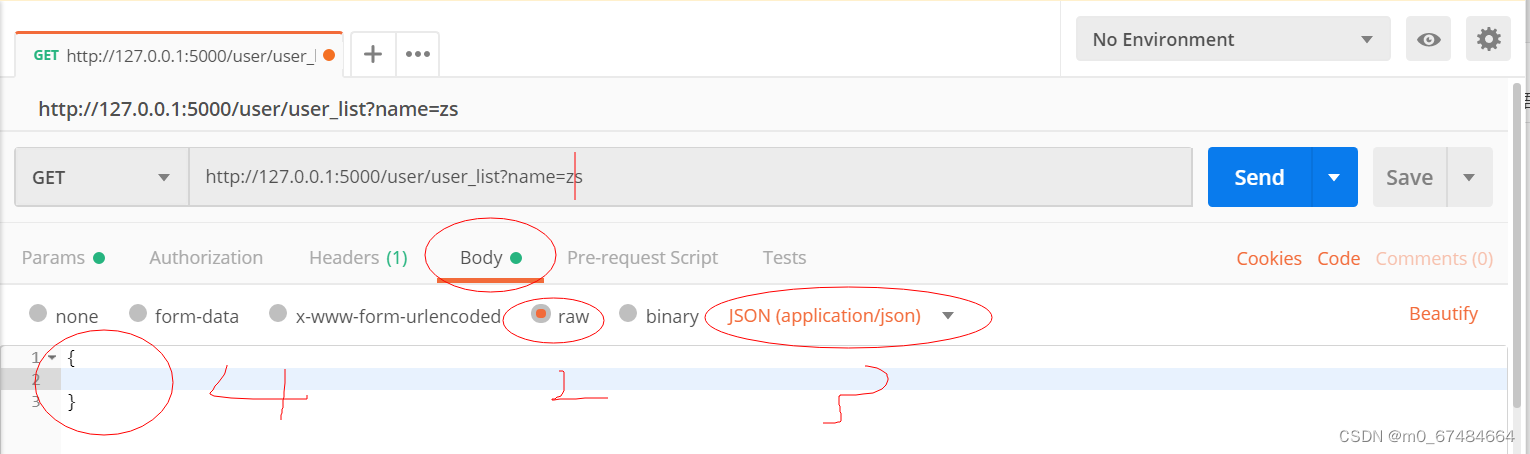1530x454 pixels.
Task: Expand the No Environment selector
Action: point(1232,40)
